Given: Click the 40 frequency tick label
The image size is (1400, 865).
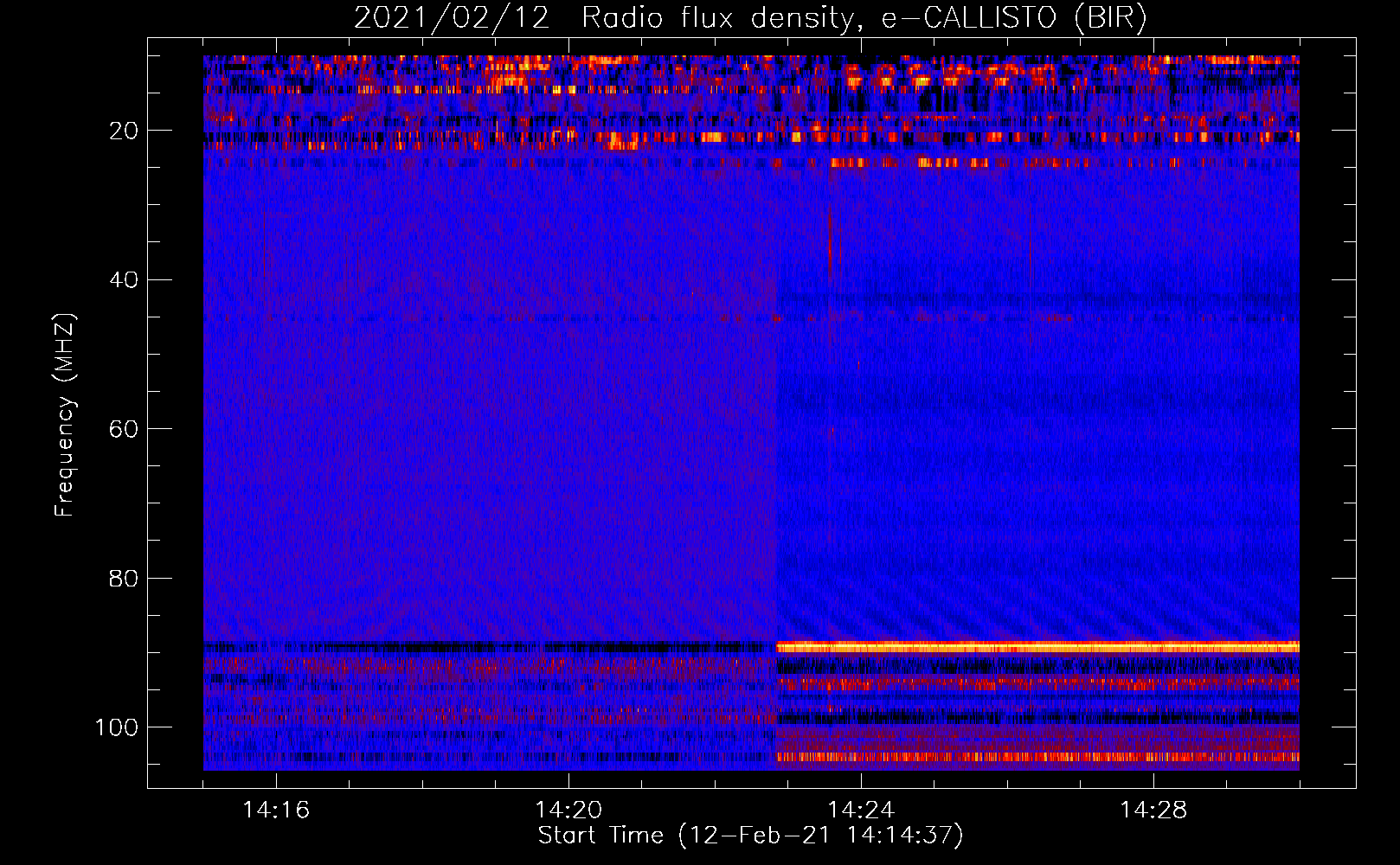Looking at the screenshot, I should tap(125, 280).
